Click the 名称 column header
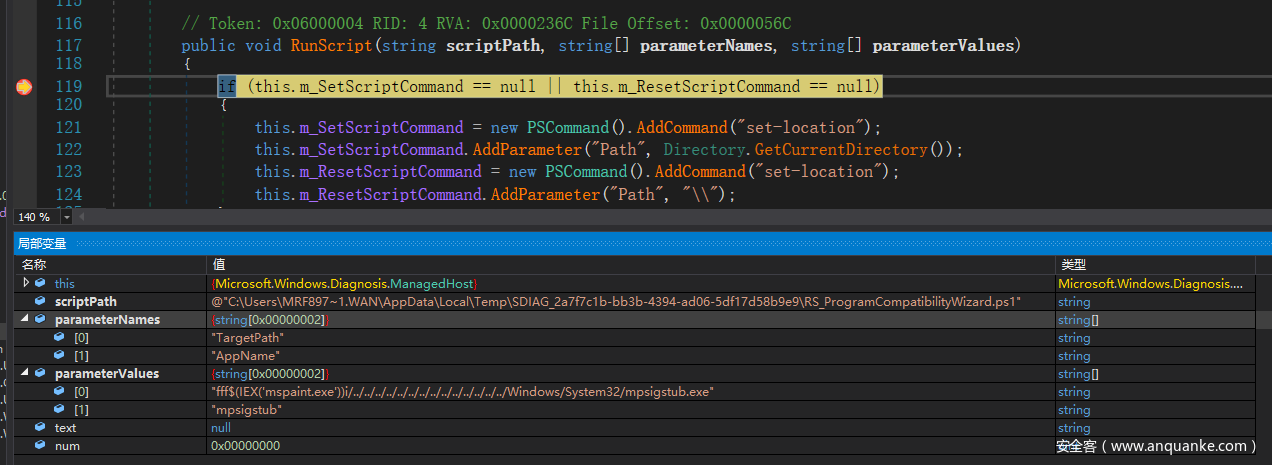Screen dimensions: 1272x465 tap(34, 265)
